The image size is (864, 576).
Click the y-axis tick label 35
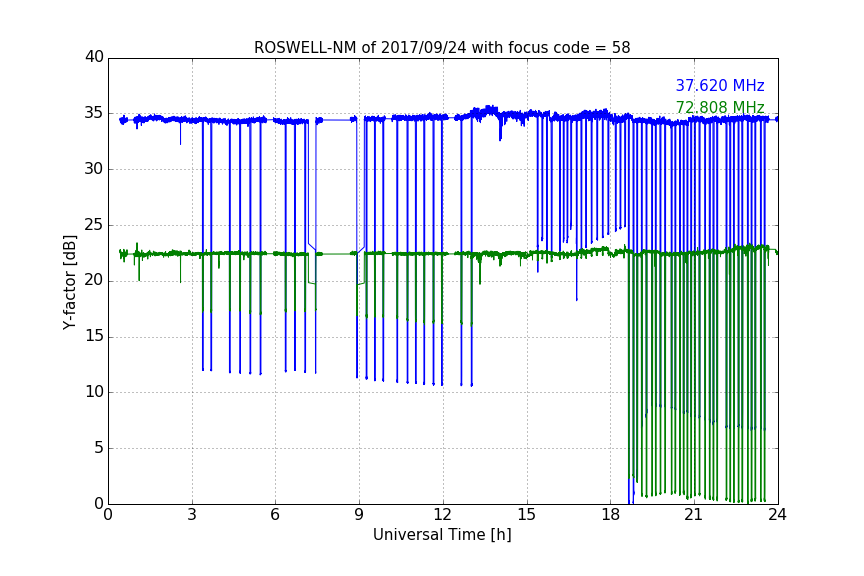94,113
